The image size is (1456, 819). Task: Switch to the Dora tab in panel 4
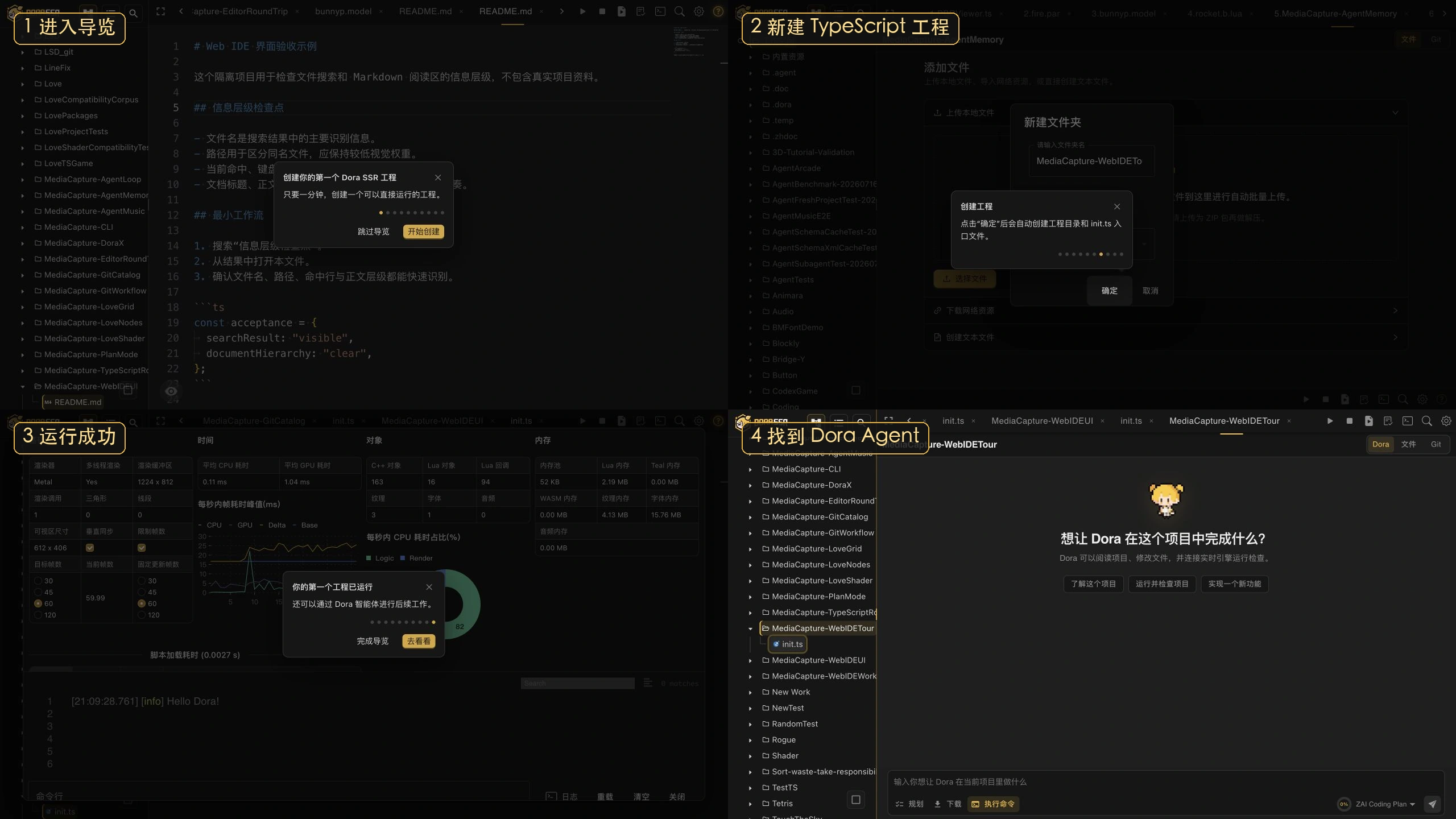click(x=1380, y=444)
